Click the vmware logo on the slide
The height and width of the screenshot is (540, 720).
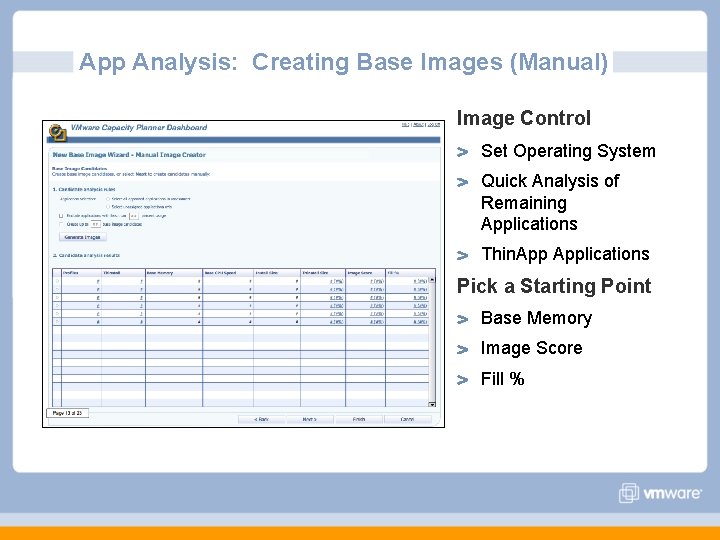point(660,493)
